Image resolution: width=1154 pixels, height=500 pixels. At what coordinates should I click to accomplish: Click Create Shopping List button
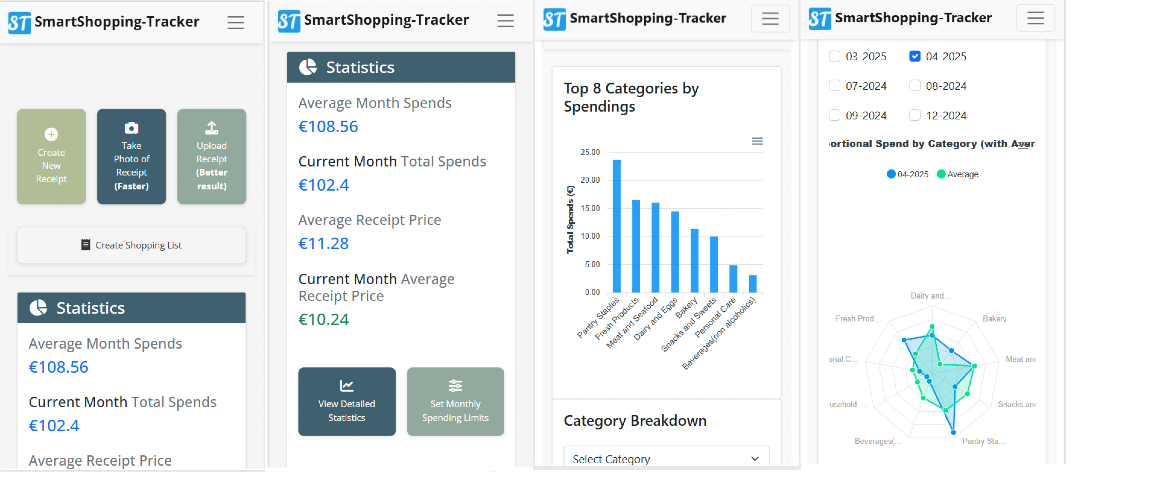tap(132, 245)
